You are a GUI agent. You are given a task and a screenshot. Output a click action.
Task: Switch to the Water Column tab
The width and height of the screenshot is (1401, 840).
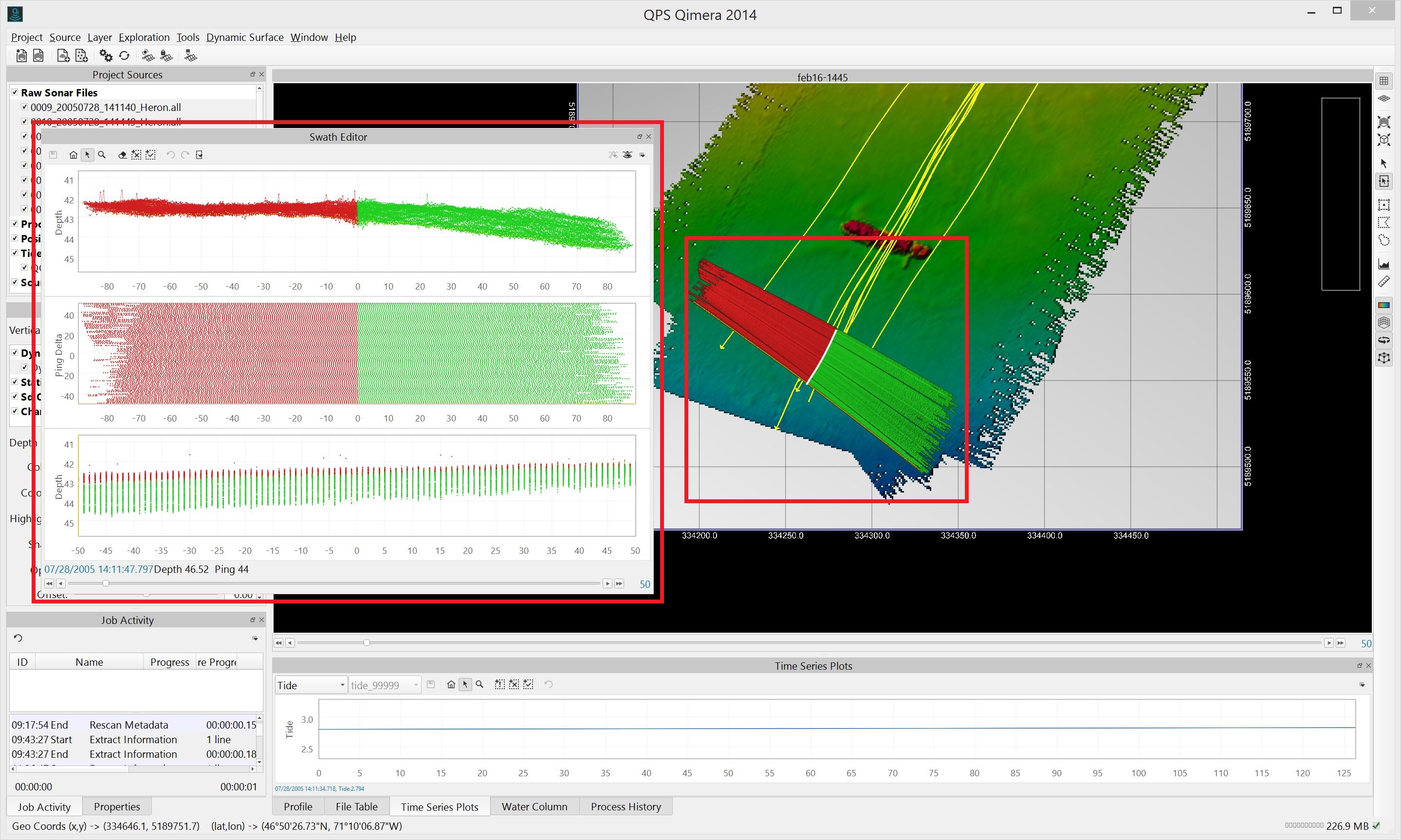coord(534,806)
